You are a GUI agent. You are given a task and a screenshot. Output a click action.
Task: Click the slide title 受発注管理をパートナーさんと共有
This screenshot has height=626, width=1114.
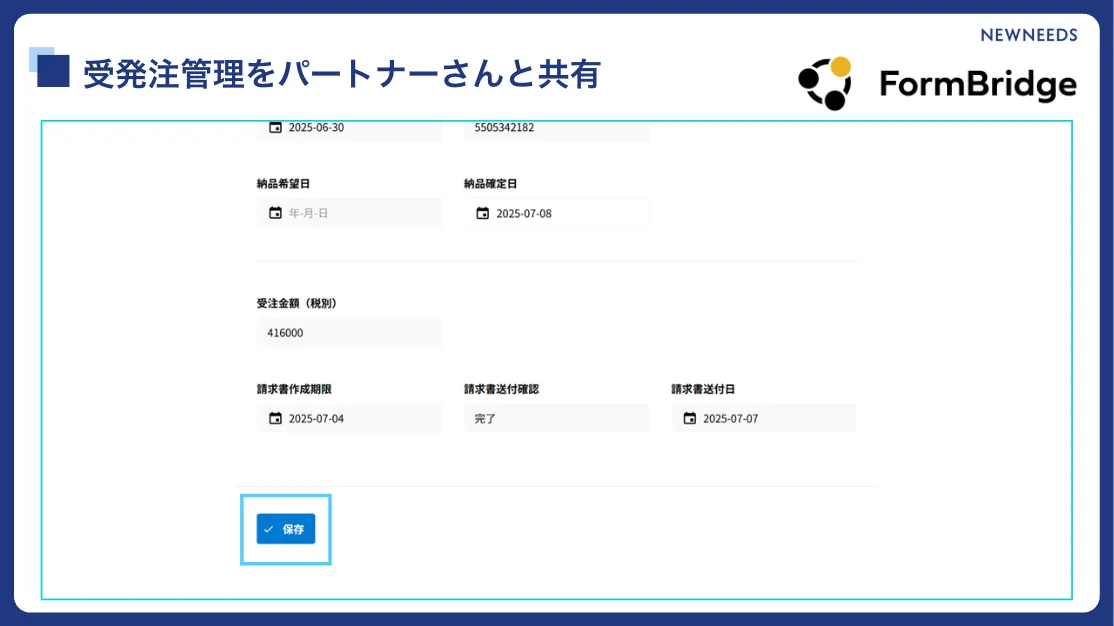pos(340,74)
